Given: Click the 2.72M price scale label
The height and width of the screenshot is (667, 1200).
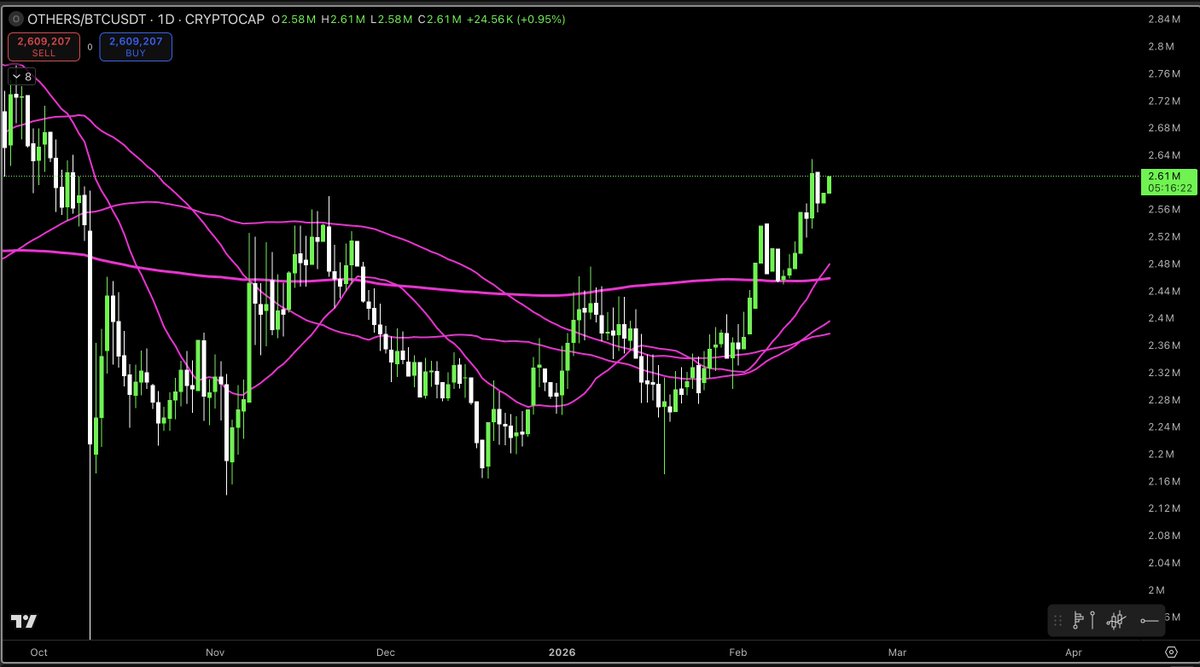Looking at the screenshot, I should (1166, 101).
